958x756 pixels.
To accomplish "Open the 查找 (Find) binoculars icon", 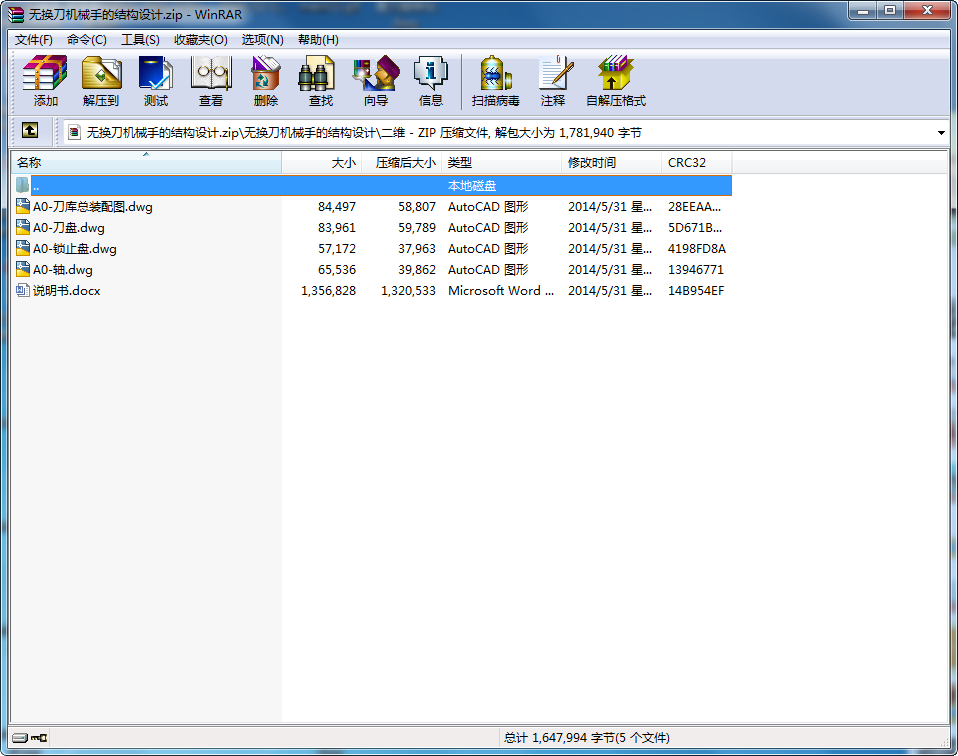I will (320, 81).
